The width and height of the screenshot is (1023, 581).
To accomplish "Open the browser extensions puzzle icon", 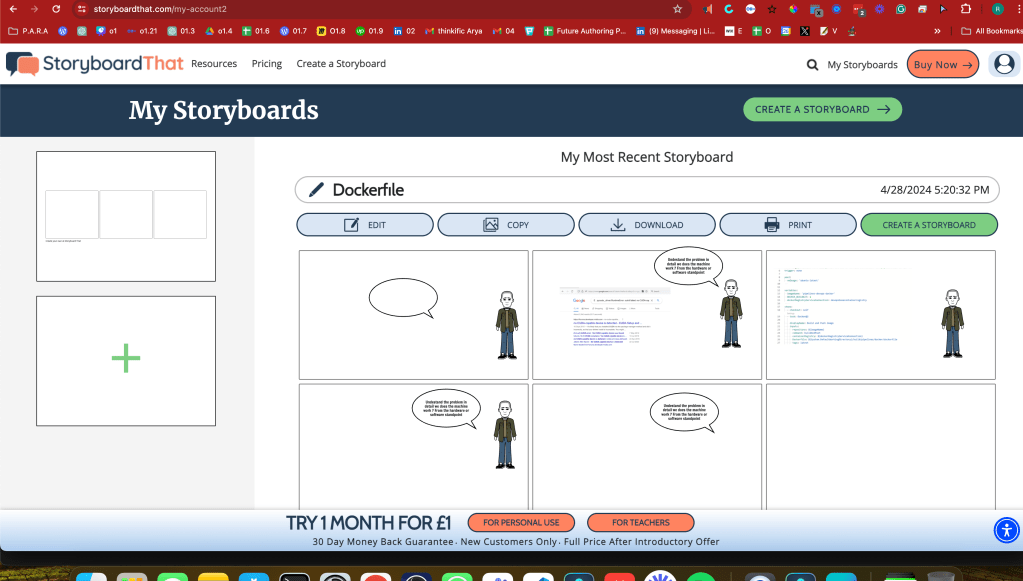I will [966, 9].
